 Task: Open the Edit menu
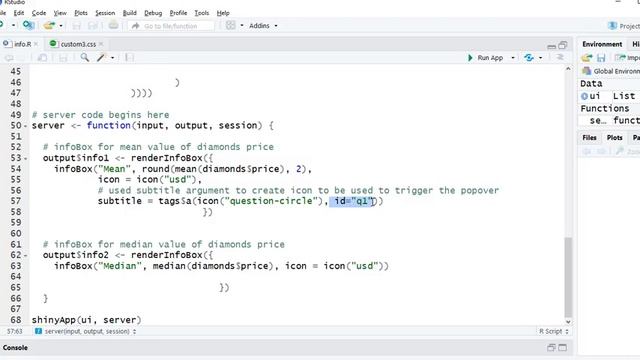click(19, 13)
